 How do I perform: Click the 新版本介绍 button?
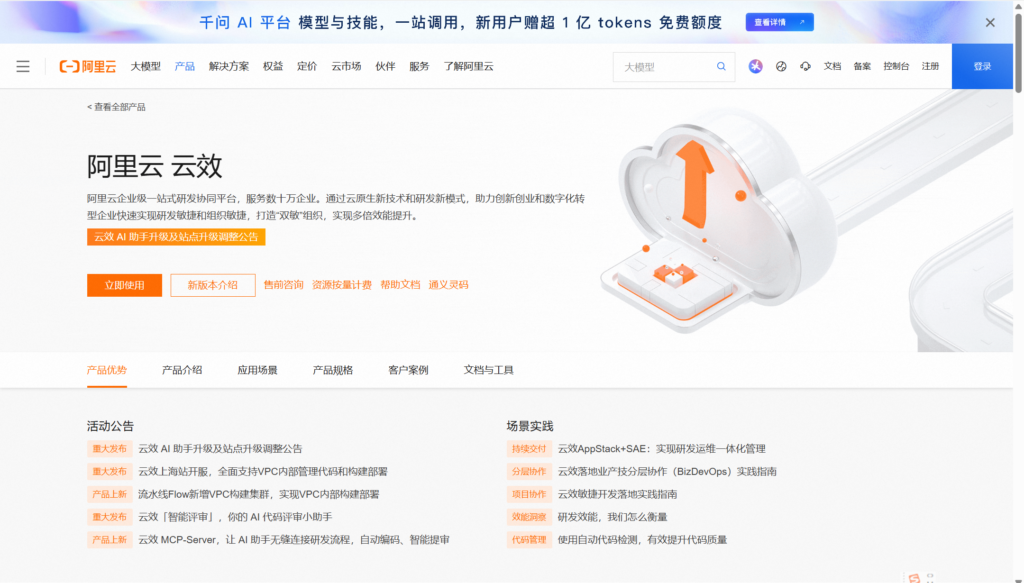[x=213, y=285]
